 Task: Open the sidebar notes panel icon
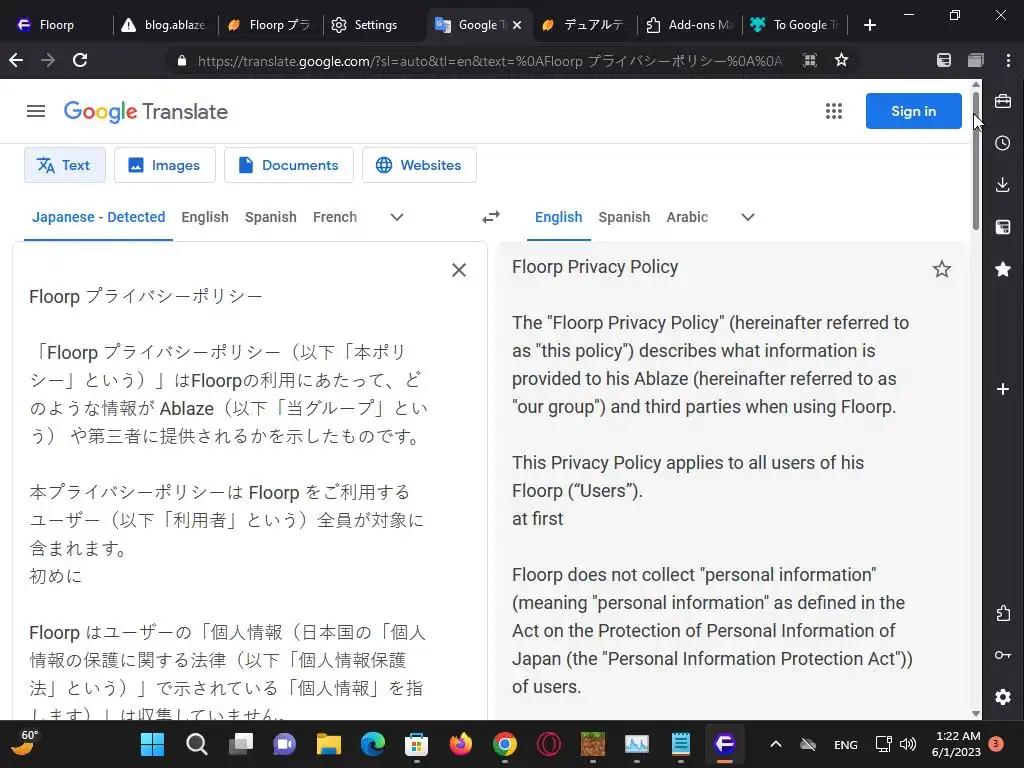pyautogui.click(x=1003, y=227)
